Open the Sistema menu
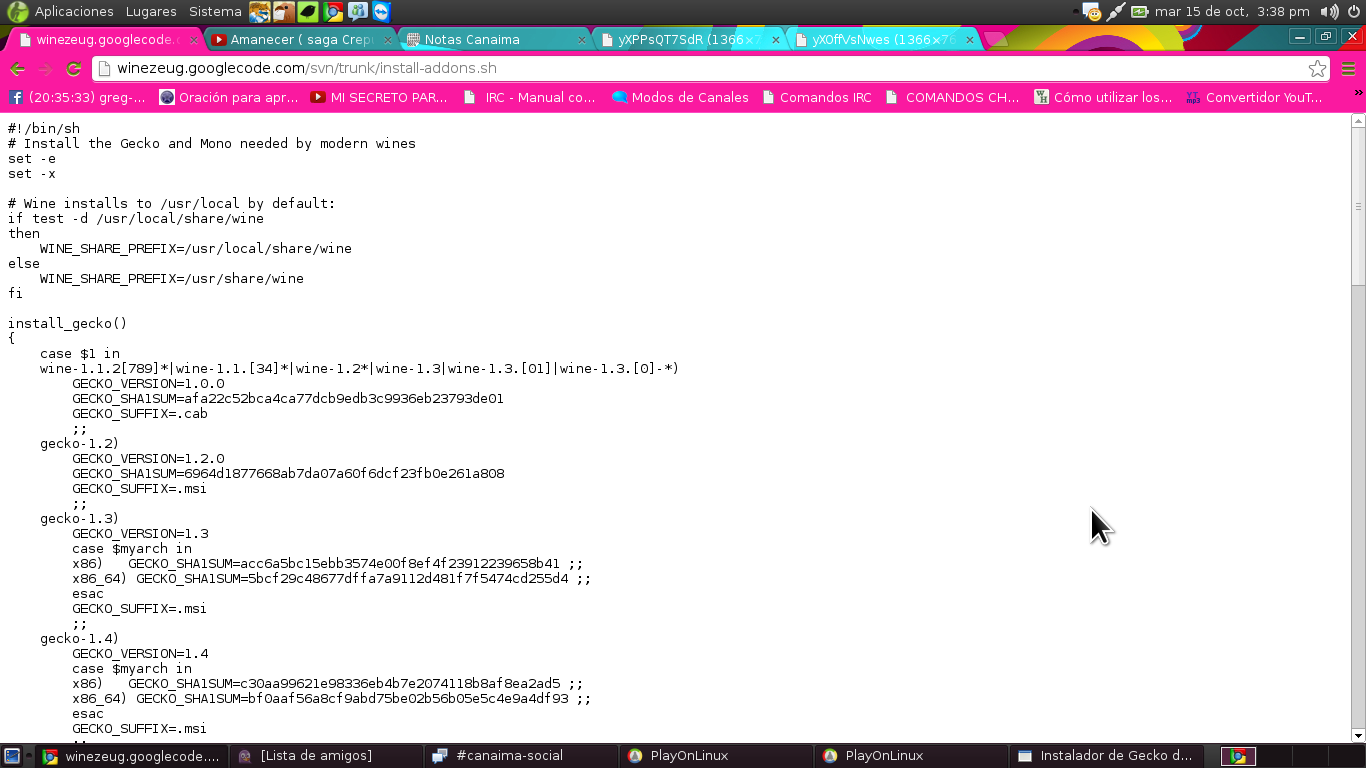This screenshot has width=1366, height=768. pos(215,12)
